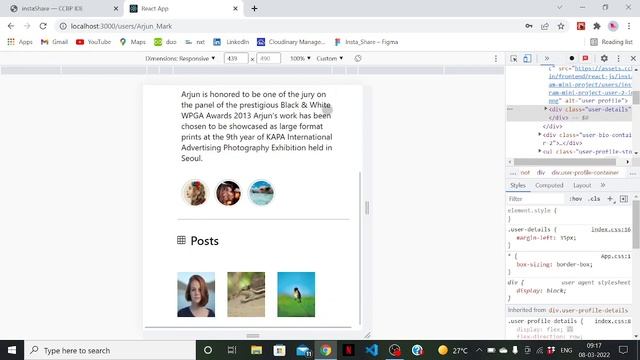Click the styles Filter field
640x360 pixels.
point(536,199)
